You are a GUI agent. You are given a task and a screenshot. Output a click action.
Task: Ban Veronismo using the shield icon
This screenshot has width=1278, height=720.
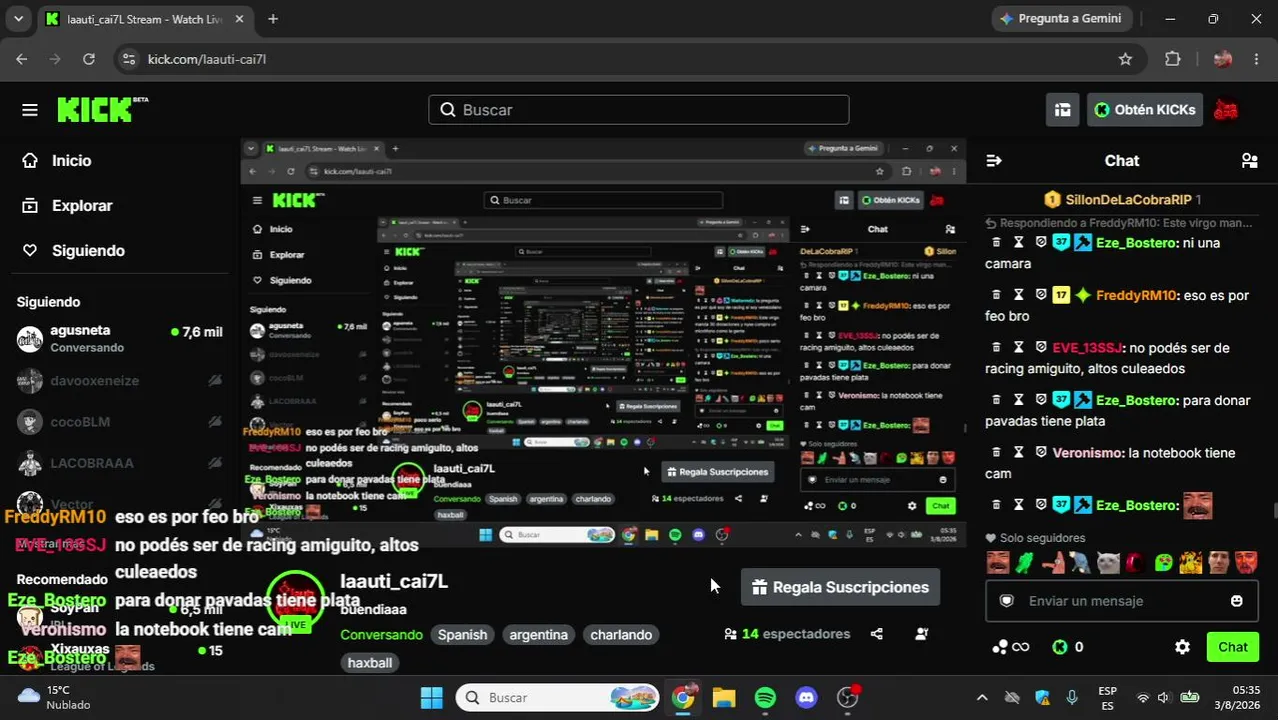click(x=1040, y=452)
